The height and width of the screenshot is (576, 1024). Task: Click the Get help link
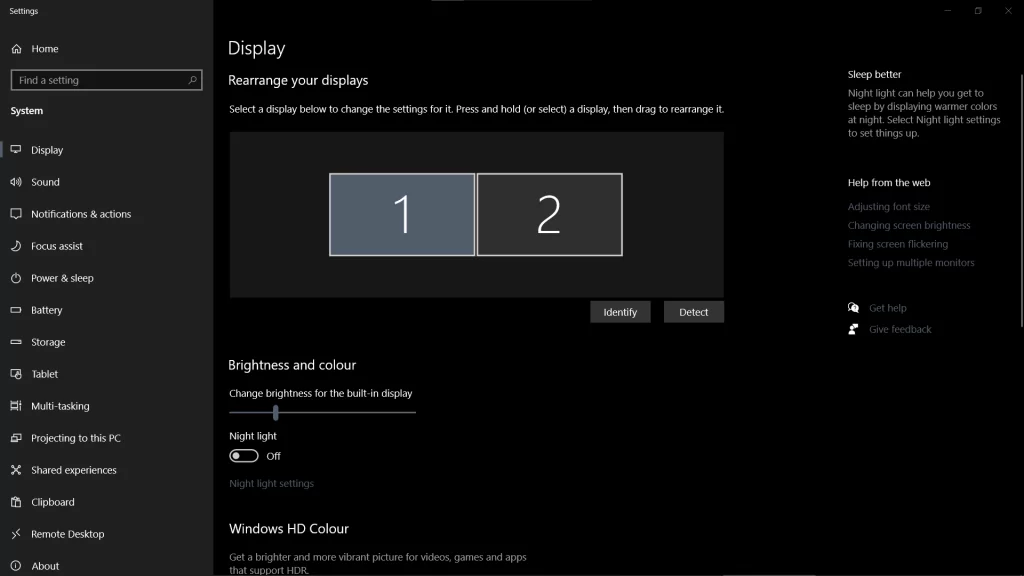click(x=888, y=308)
